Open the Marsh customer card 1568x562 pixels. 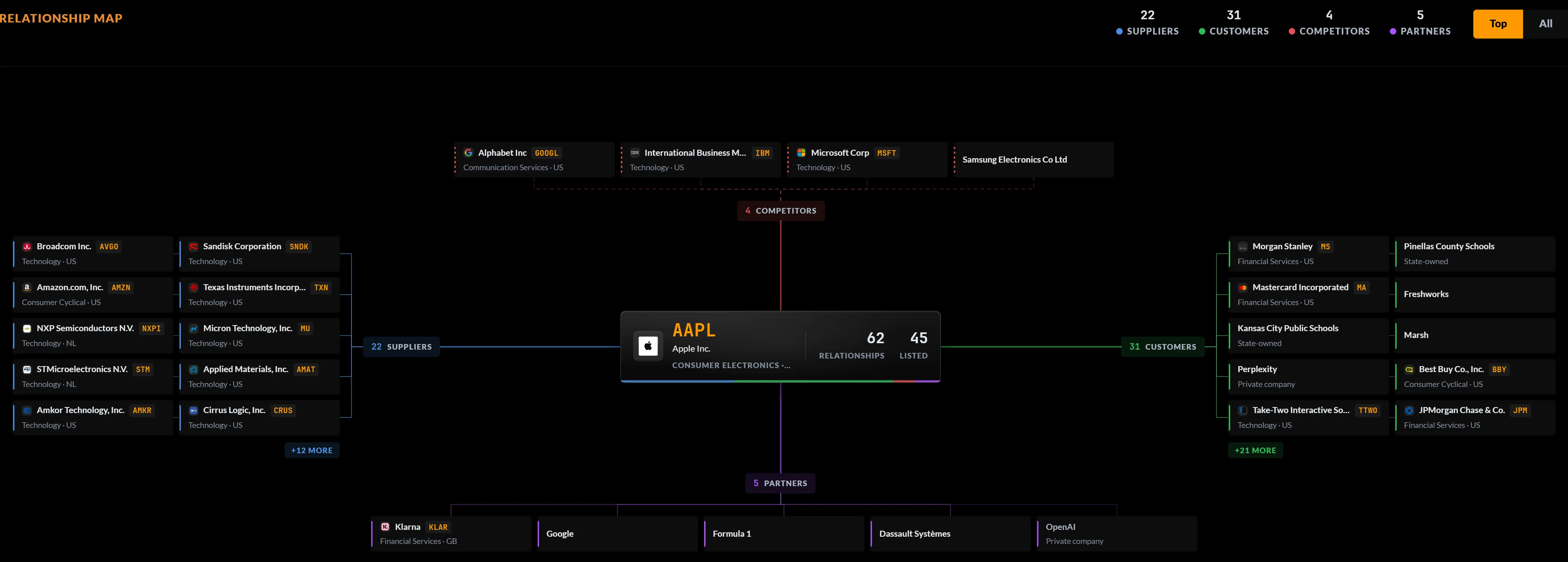coord(1475,336)
